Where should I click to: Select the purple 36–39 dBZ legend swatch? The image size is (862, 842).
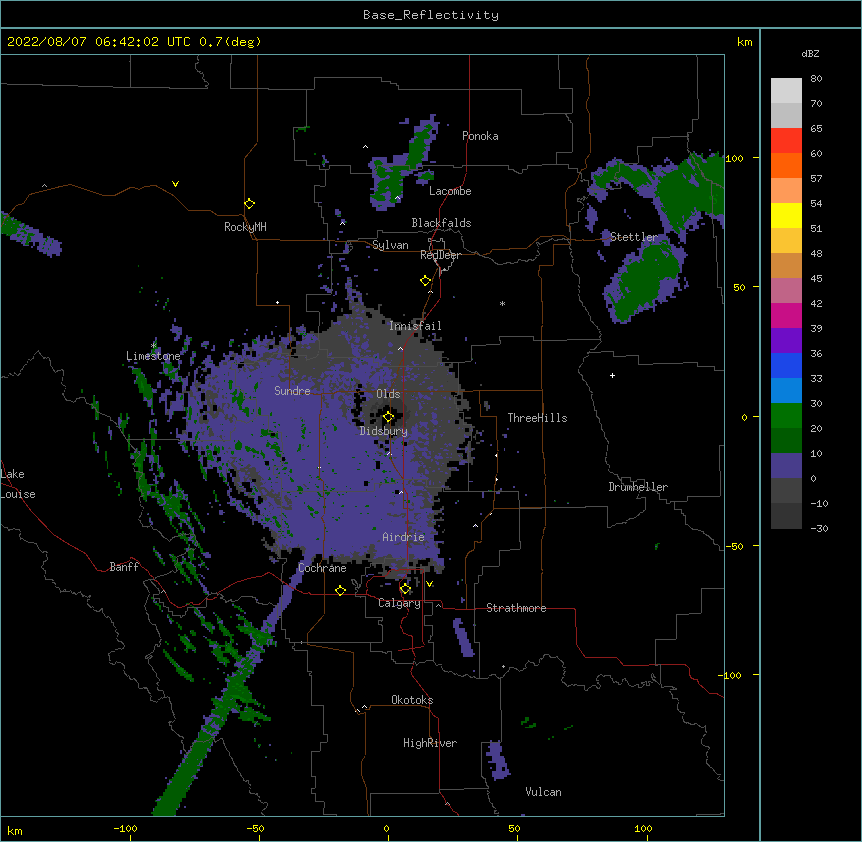[786, 341]
